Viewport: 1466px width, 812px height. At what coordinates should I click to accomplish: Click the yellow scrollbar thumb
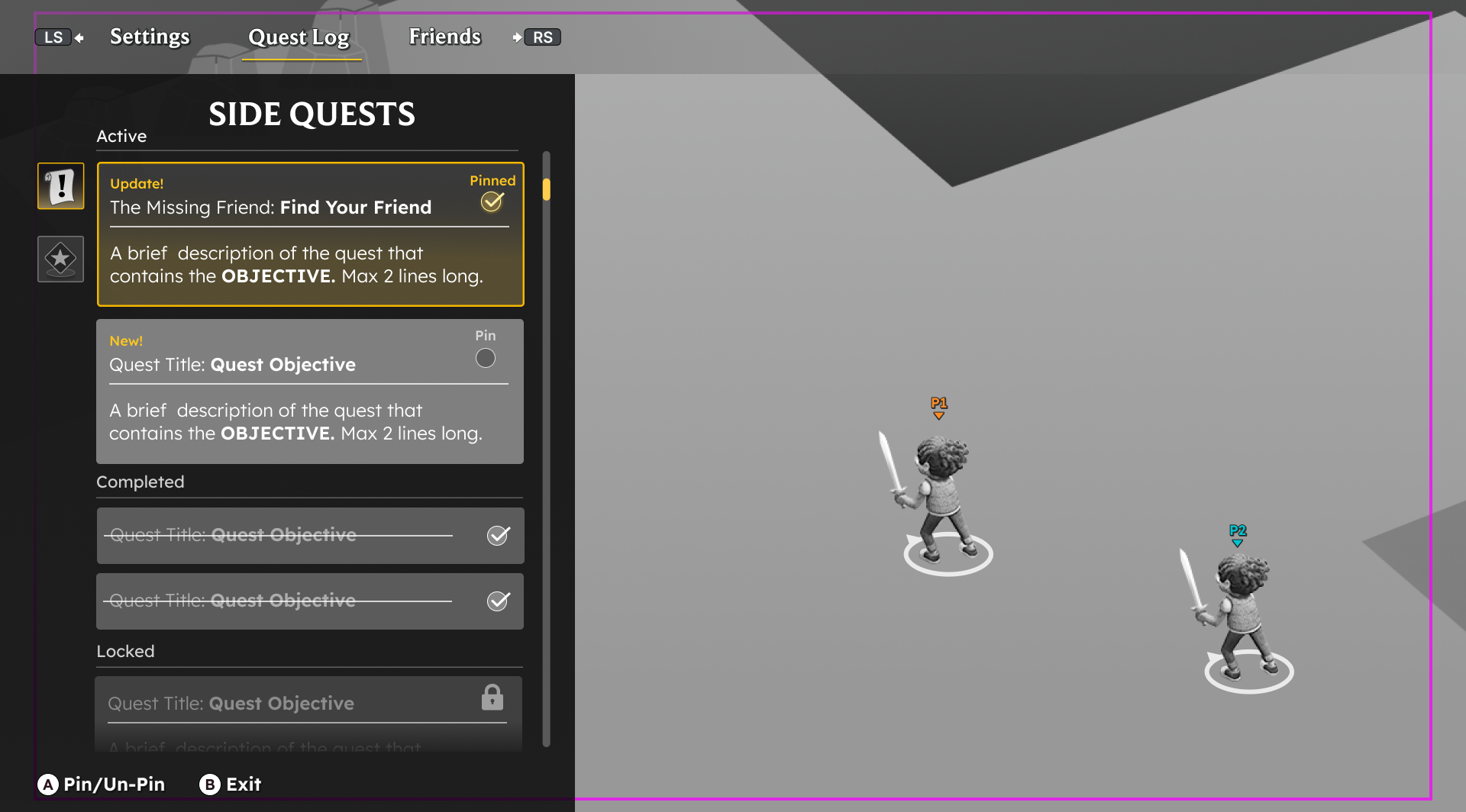pyautogui.click(x=547, y=189)
